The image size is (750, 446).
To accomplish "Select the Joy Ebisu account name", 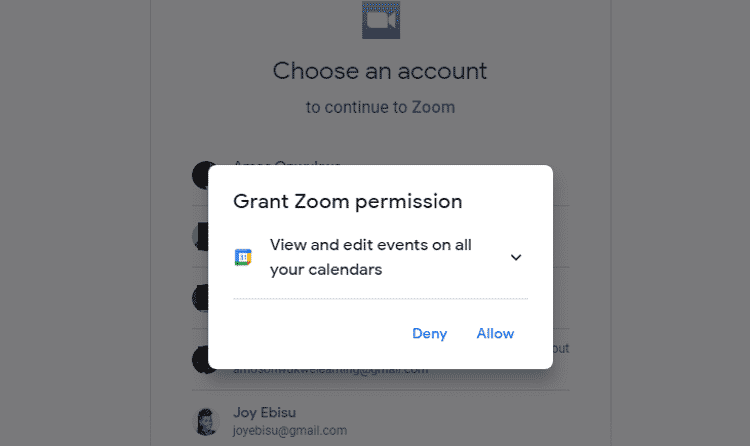I will 263,412.
